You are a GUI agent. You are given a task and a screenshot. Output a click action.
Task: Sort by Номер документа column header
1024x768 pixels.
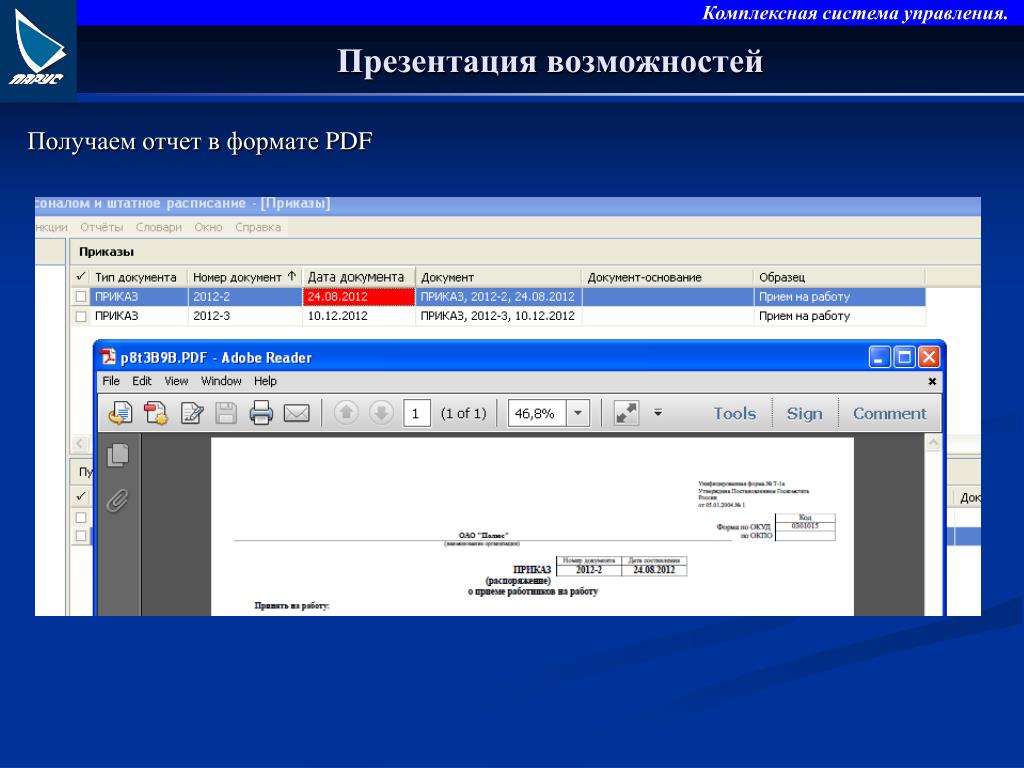[x=244, y=277]
